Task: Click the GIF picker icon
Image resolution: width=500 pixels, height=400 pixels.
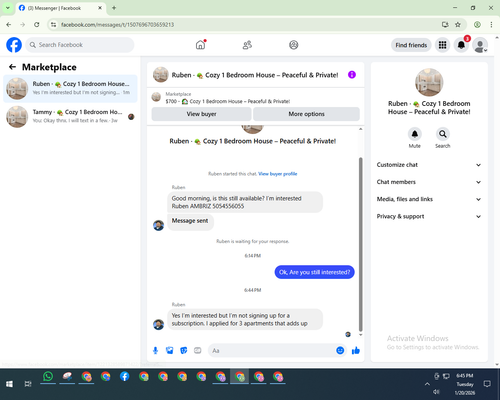Action: [198, 350]
